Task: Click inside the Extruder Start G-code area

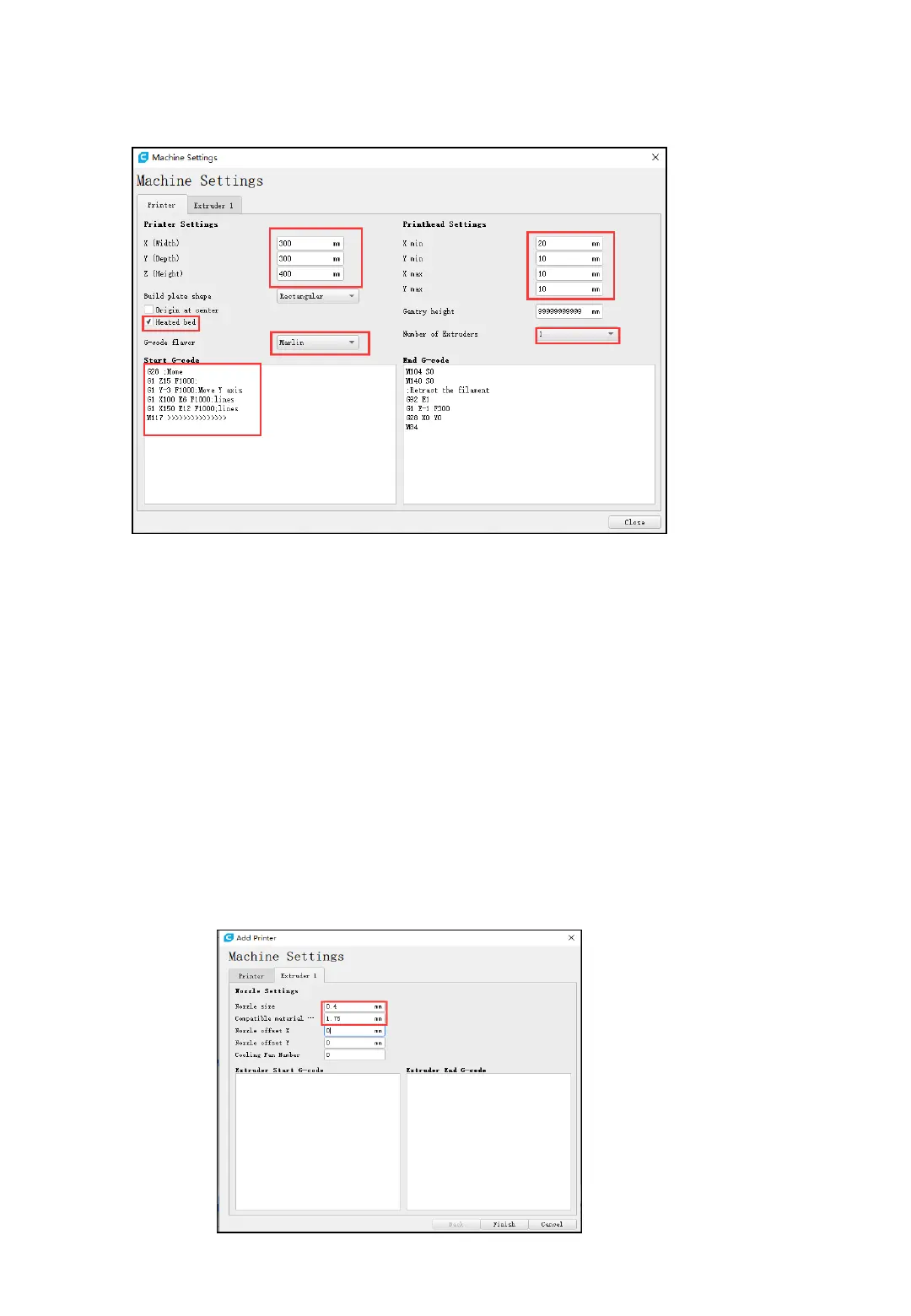Action: 317,1141
